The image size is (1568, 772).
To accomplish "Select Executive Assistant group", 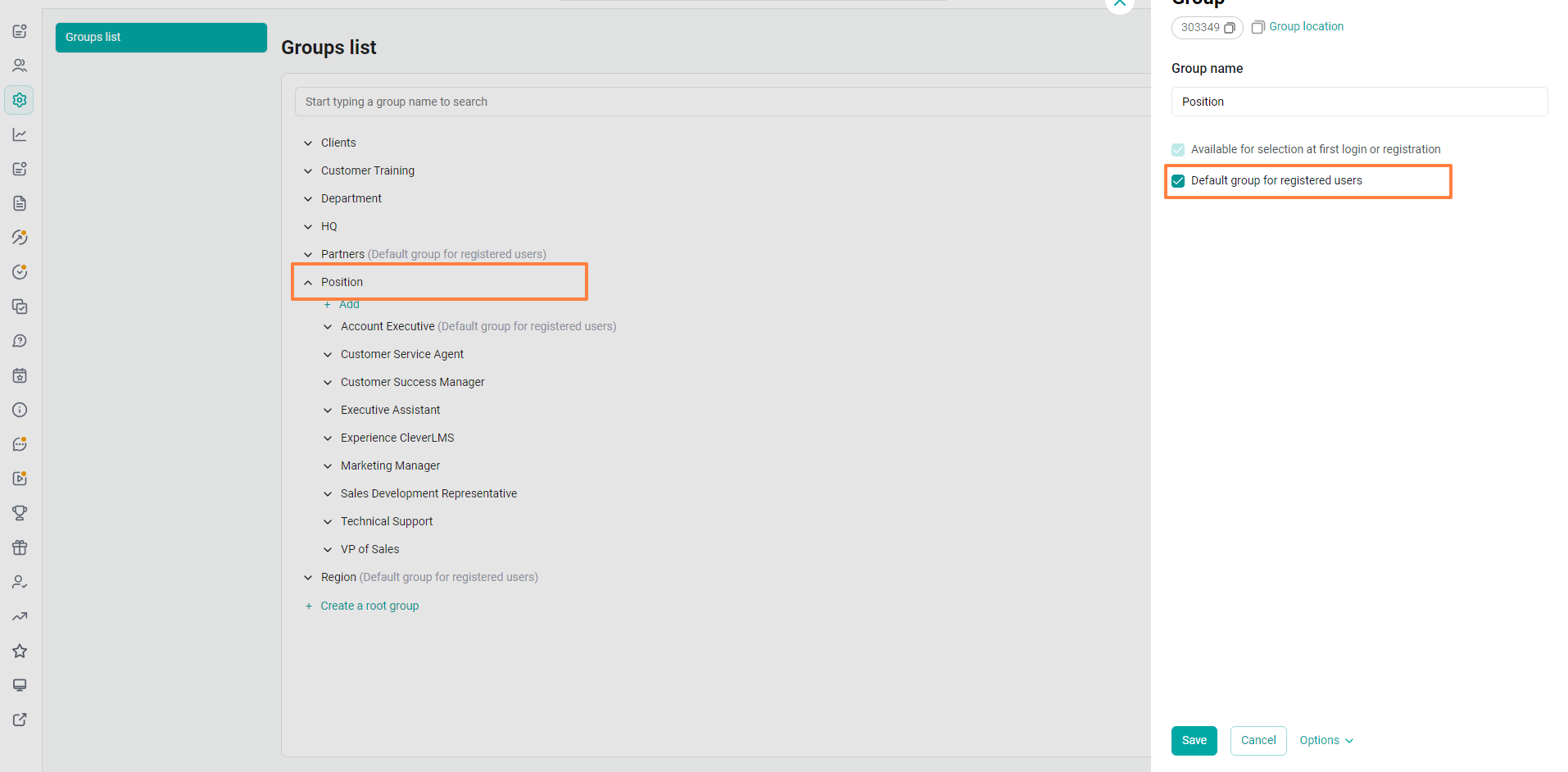I will click(x=390, y=410).
